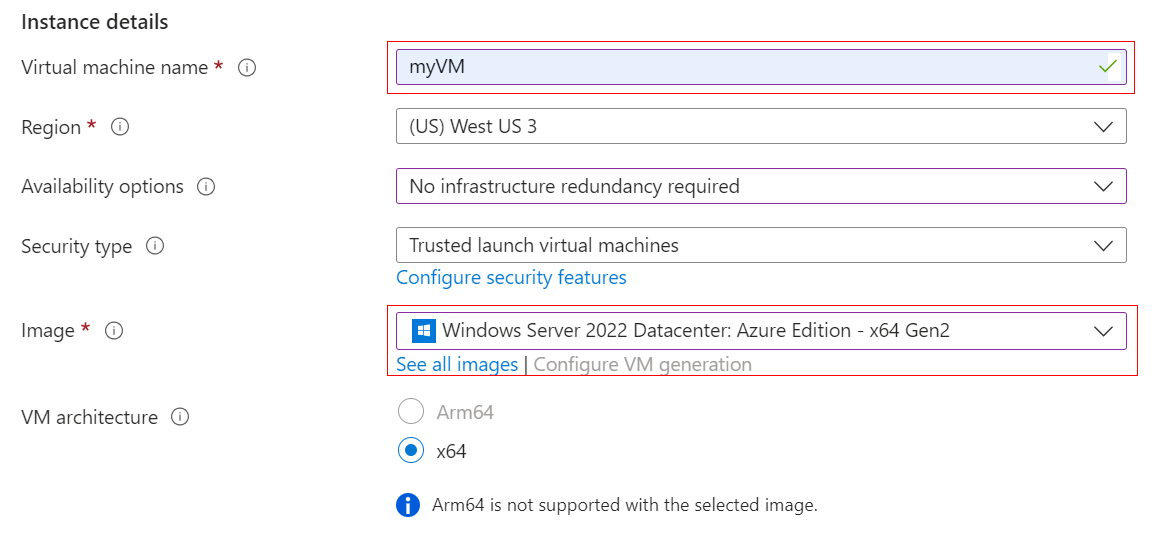This screenshot has width=1167, height=551.
Task: Click the Windows logo in Image field
Action: coord(424,331)
